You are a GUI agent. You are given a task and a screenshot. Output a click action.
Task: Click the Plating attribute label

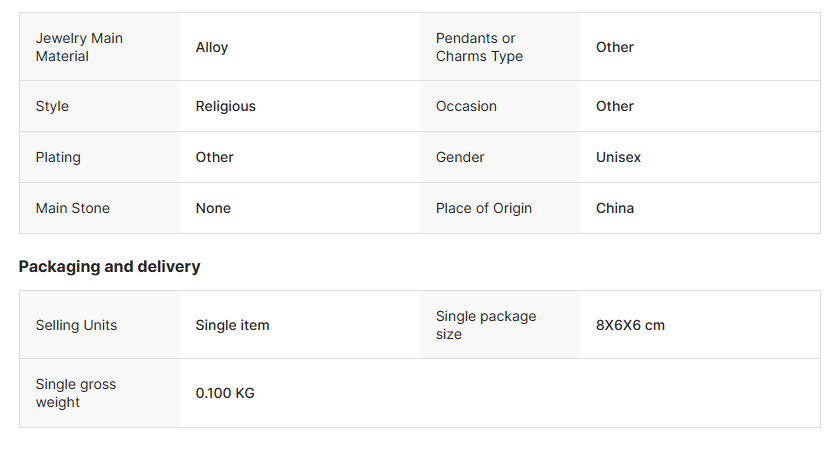click(x=58, y=157)
